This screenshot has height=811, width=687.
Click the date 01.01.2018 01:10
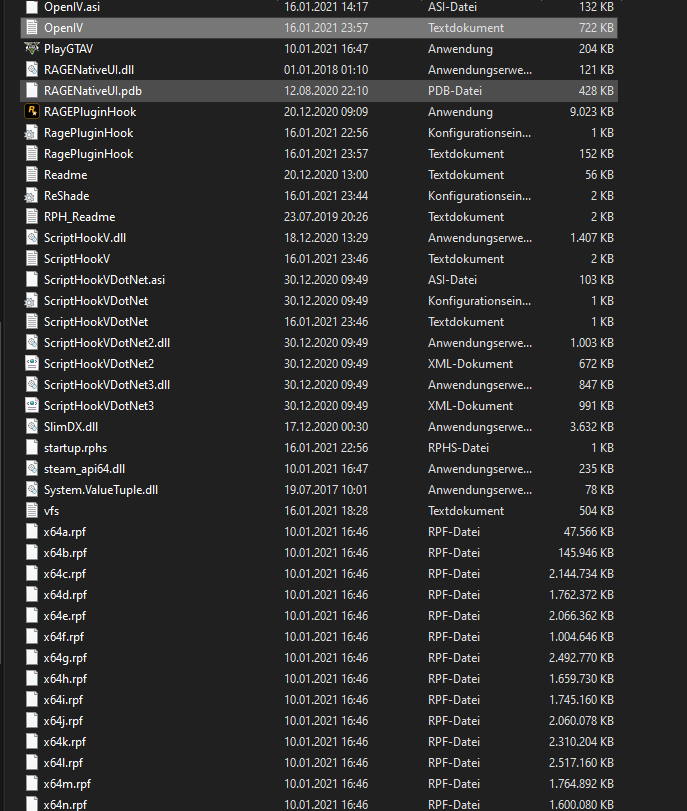[326, 70]
